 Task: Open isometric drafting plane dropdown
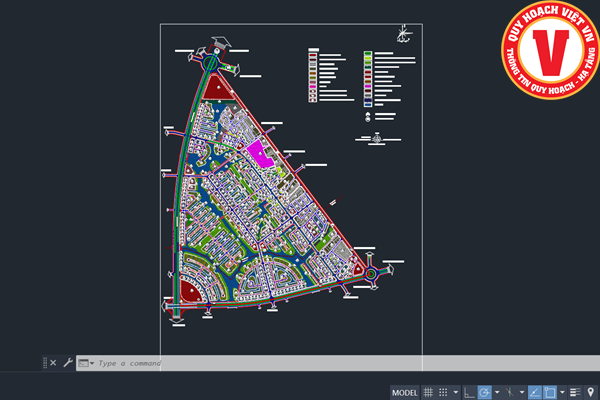tap(524, 392)
